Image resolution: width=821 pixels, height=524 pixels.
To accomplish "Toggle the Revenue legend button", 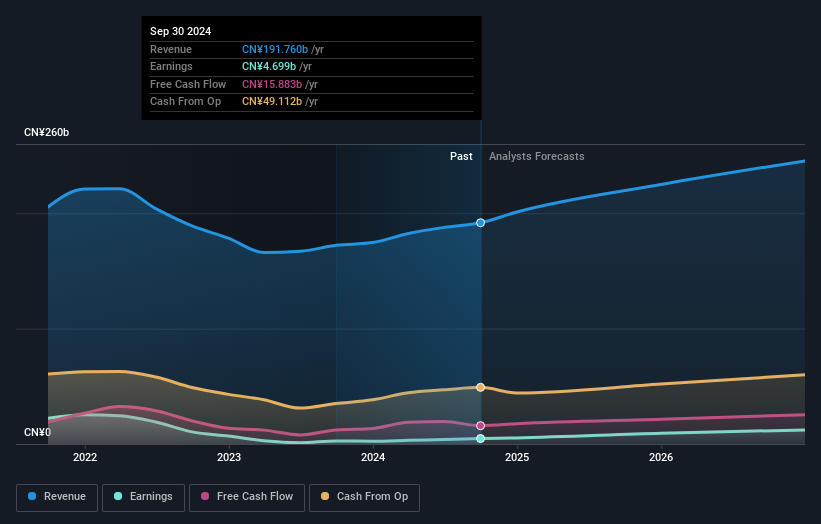I will [57, 497].
